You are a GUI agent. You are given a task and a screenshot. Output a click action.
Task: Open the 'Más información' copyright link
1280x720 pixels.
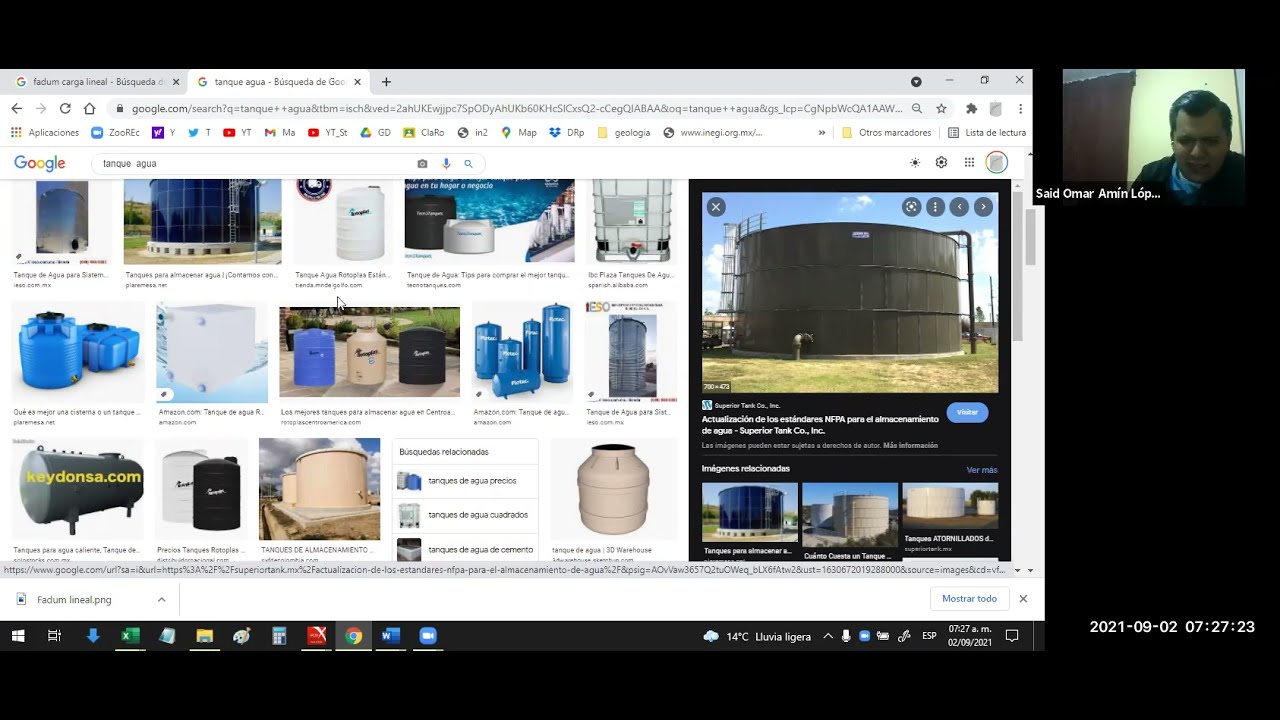coord(910,445)
